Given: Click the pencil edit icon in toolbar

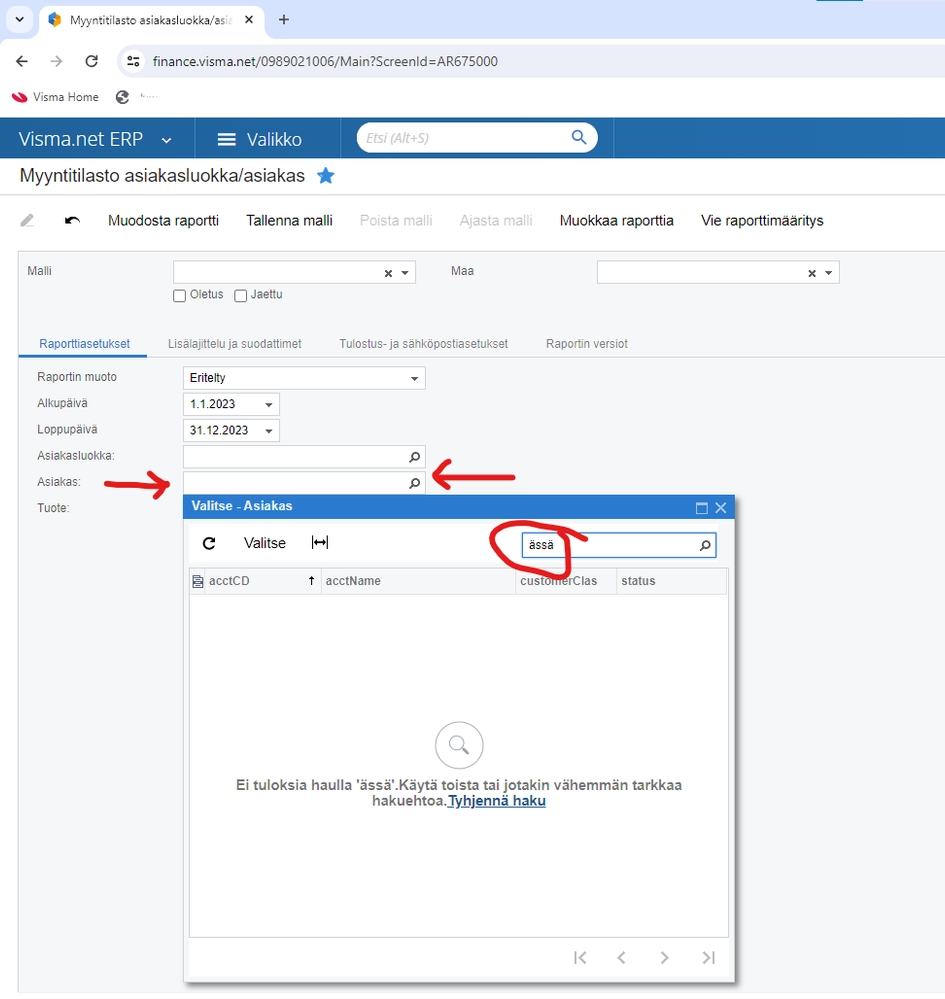Looking at the screenshot, I should tap(27, 220).
